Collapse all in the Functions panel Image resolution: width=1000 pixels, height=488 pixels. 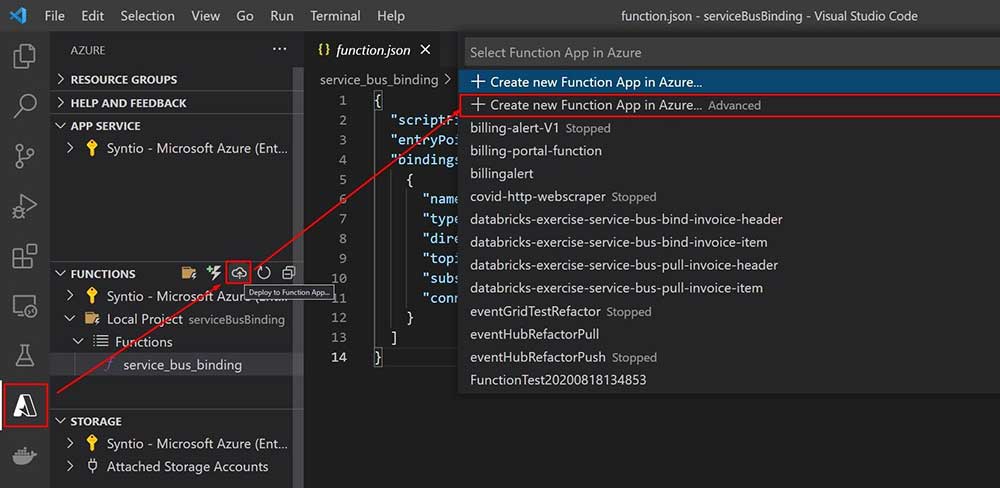click(288, 273)
